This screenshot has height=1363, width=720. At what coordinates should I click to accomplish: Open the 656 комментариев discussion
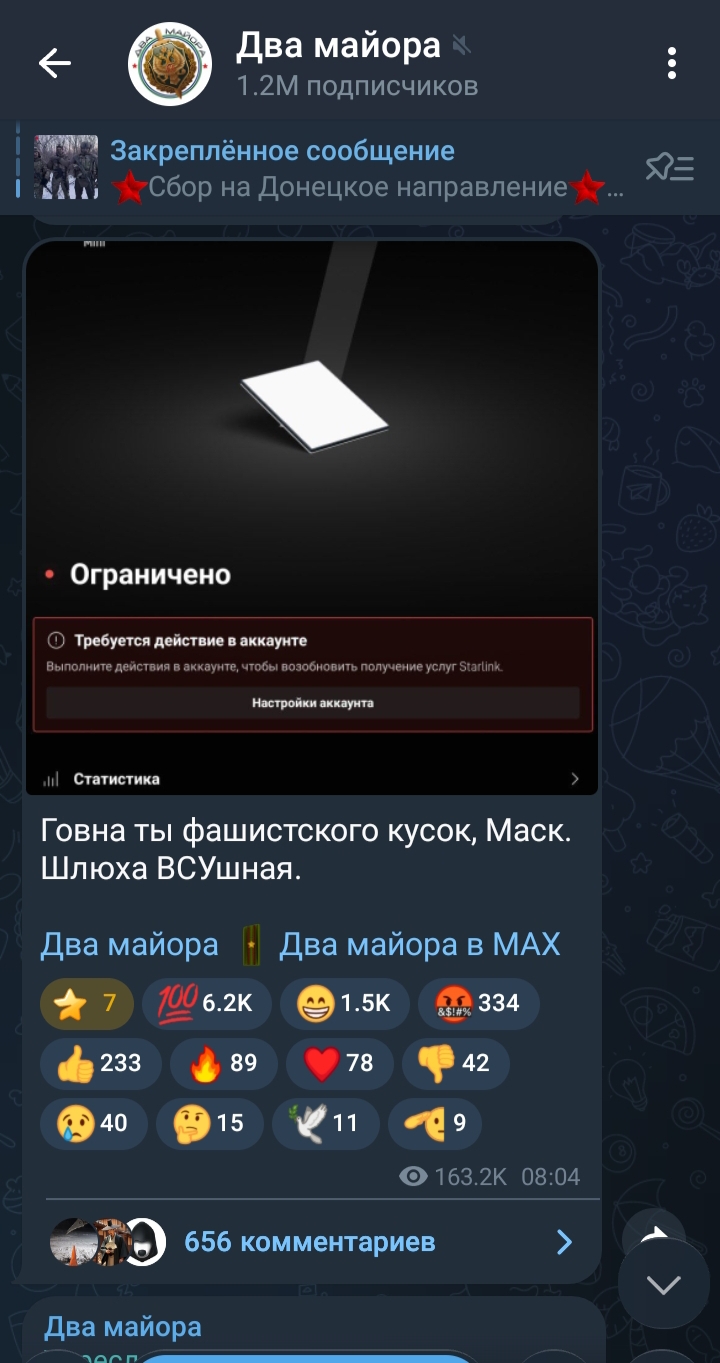[311, 1242]
